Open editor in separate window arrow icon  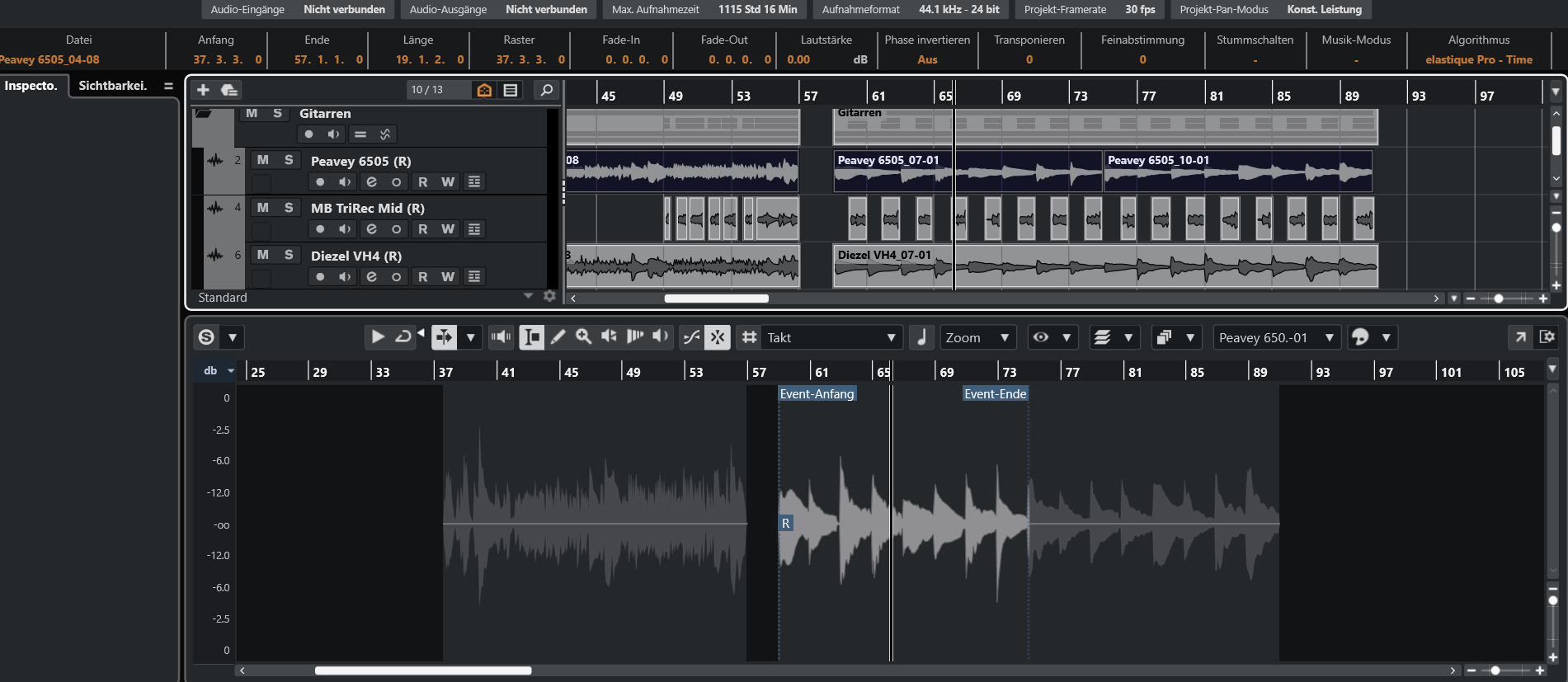[1519, 336]
